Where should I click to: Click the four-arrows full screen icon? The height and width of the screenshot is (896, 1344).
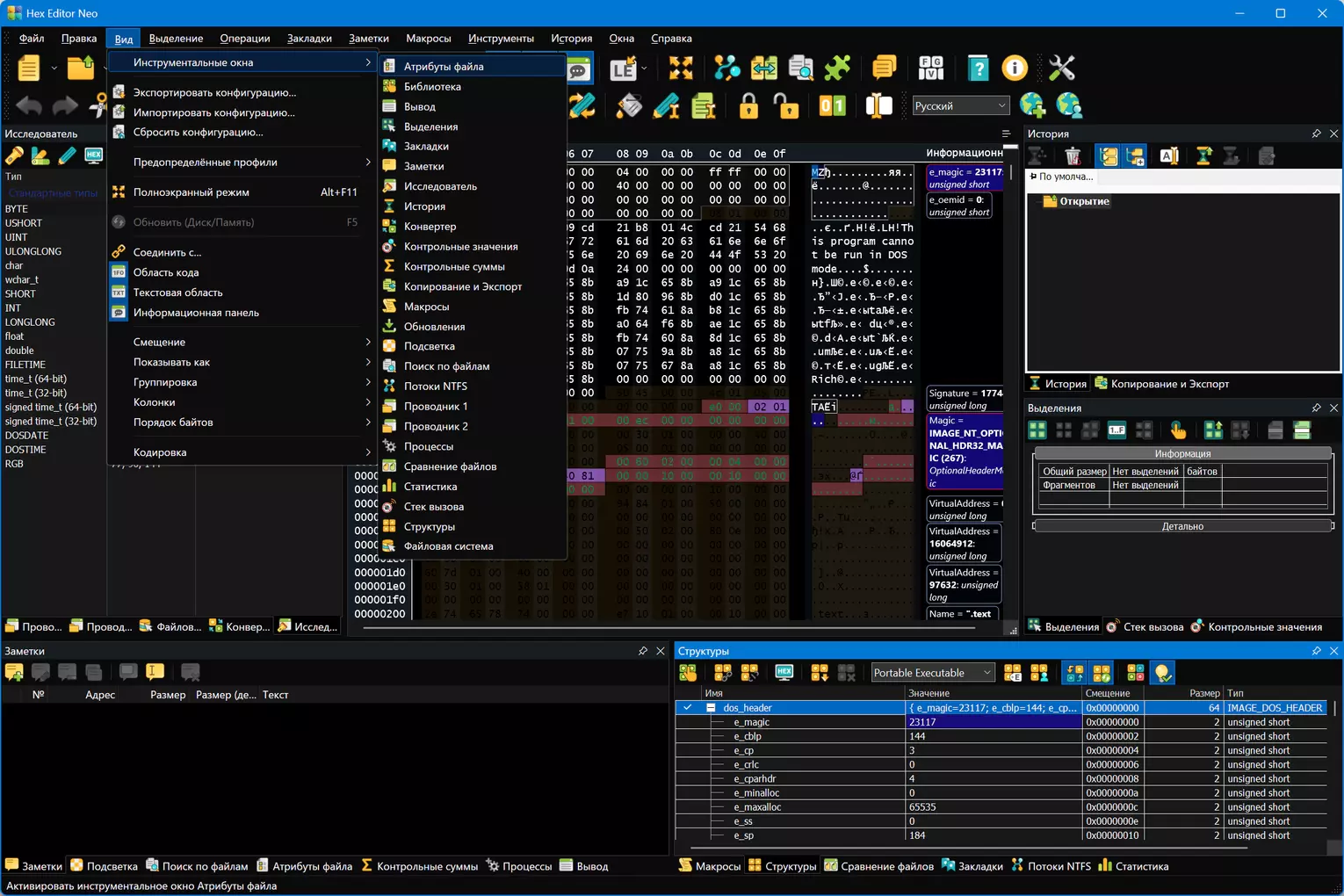point(681,68)
